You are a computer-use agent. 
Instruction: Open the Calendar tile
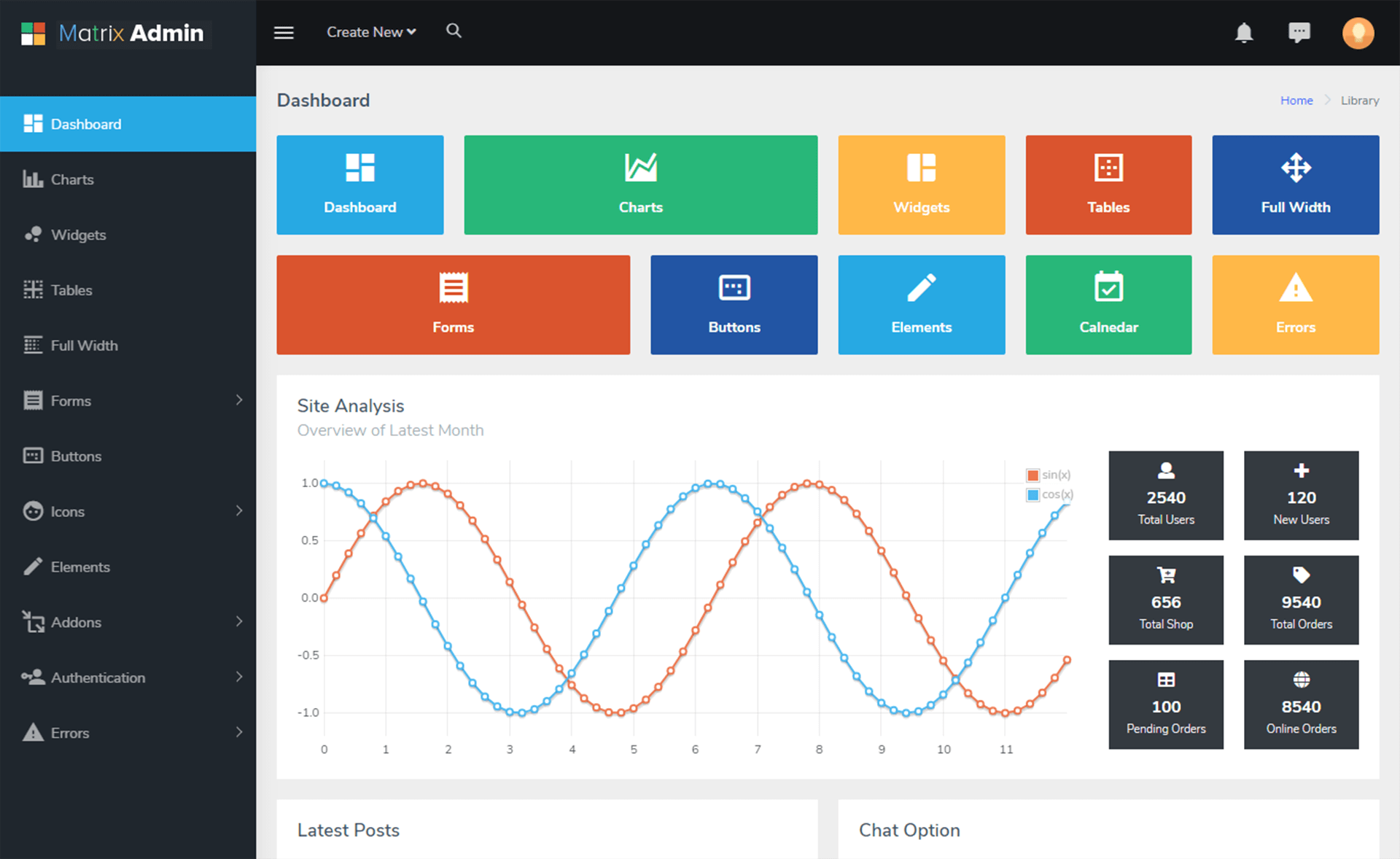point(1108,305)
